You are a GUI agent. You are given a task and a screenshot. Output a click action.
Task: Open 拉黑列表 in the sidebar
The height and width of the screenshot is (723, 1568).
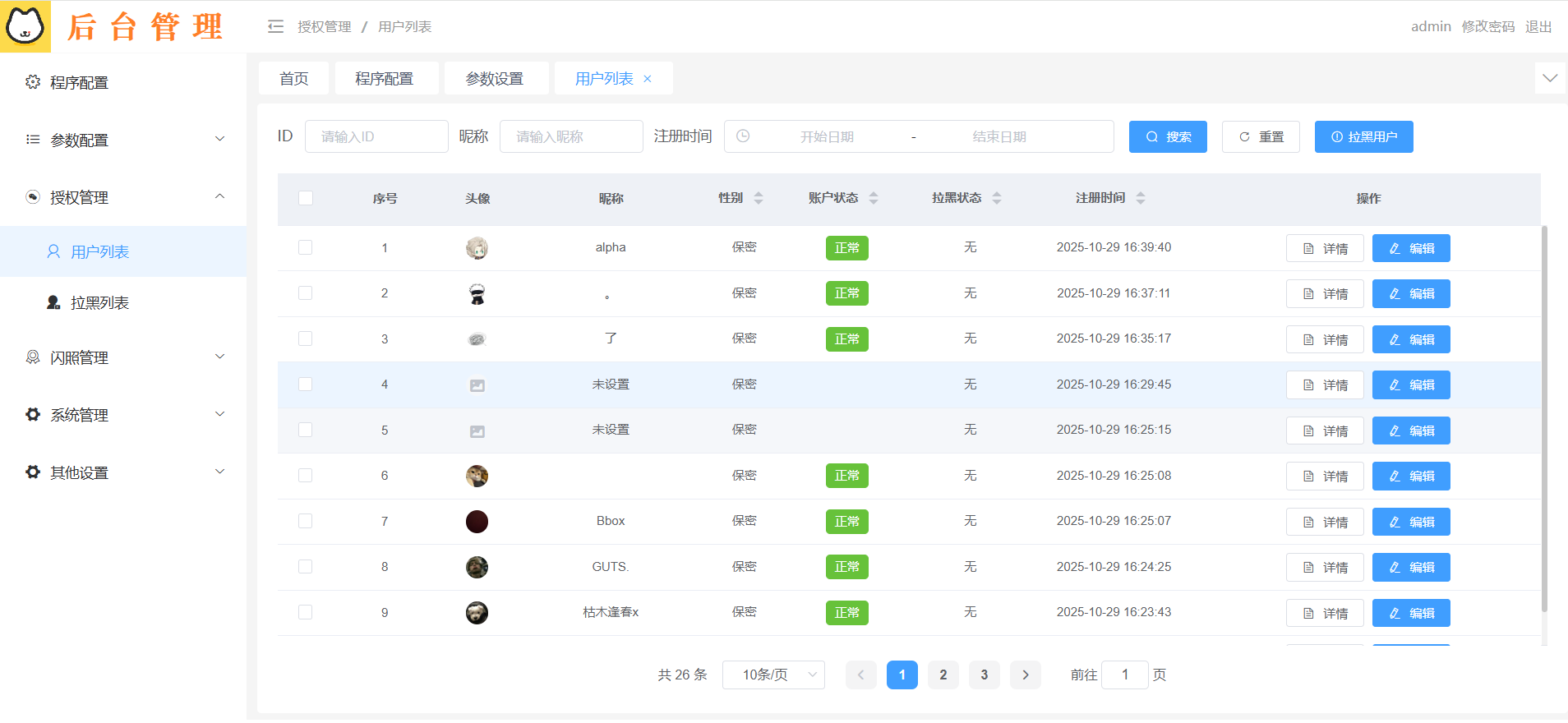(x=99, y=302)
